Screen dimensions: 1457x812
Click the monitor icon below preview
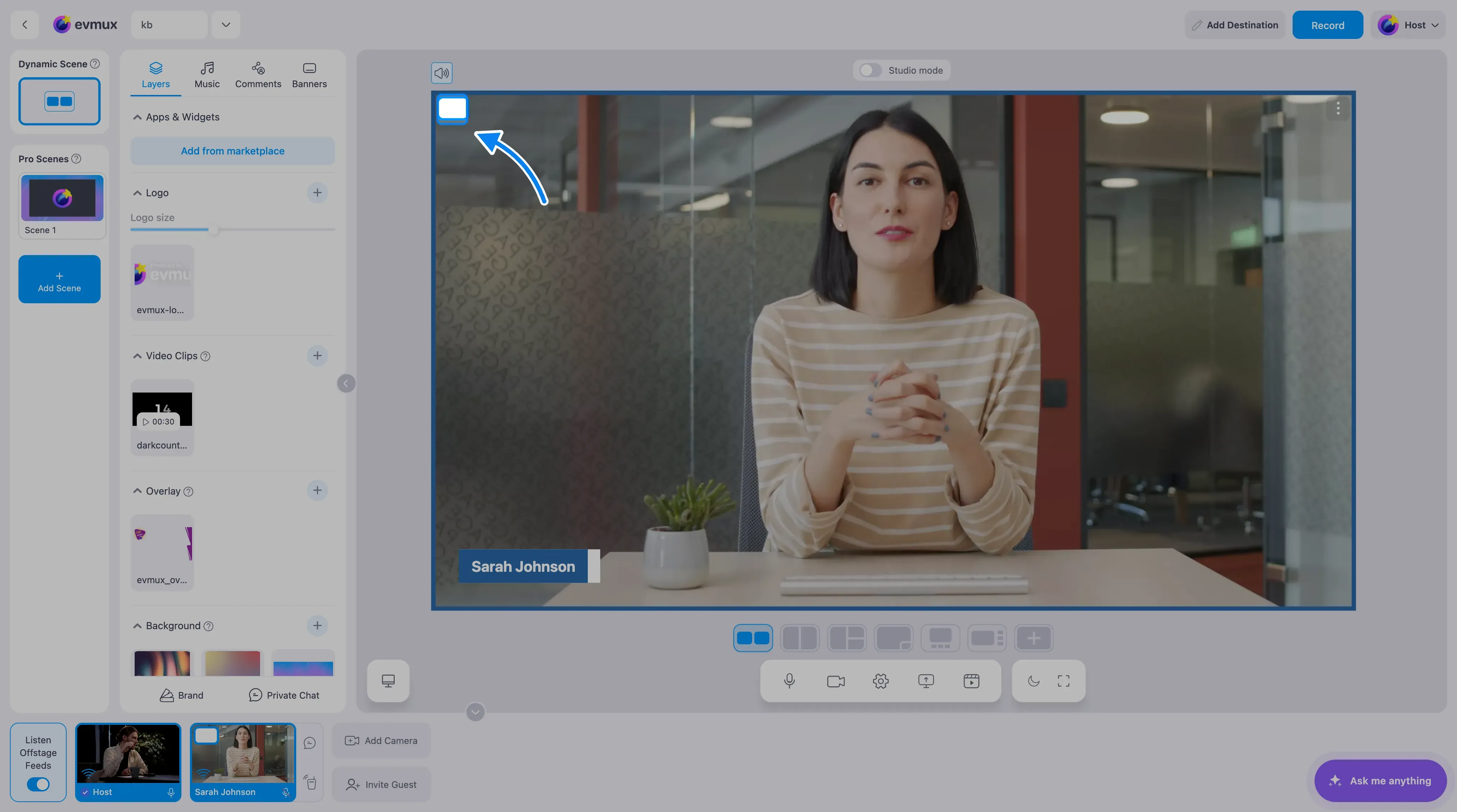(x=388, y=681)
